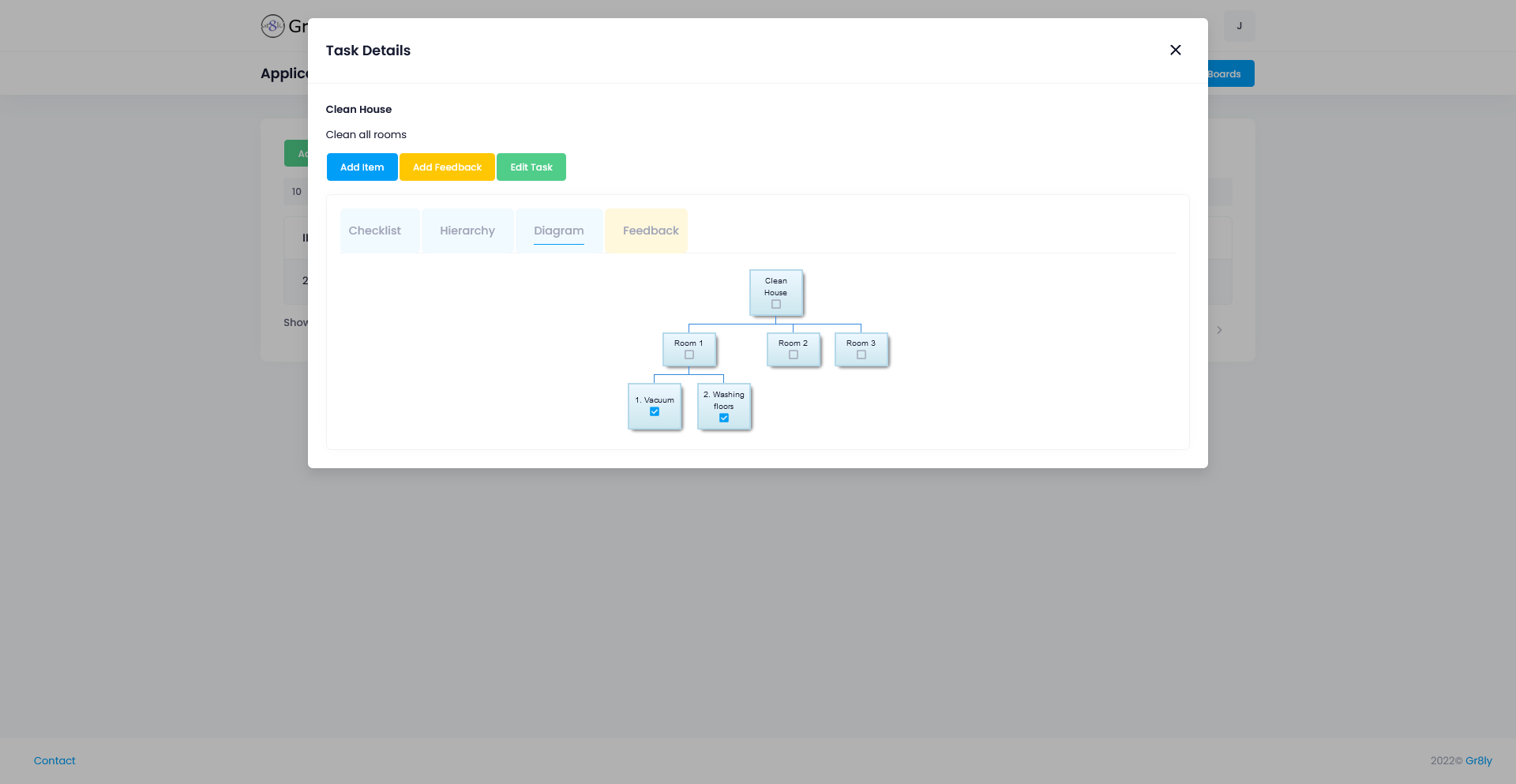Click the Add Item button

point(362,167)
